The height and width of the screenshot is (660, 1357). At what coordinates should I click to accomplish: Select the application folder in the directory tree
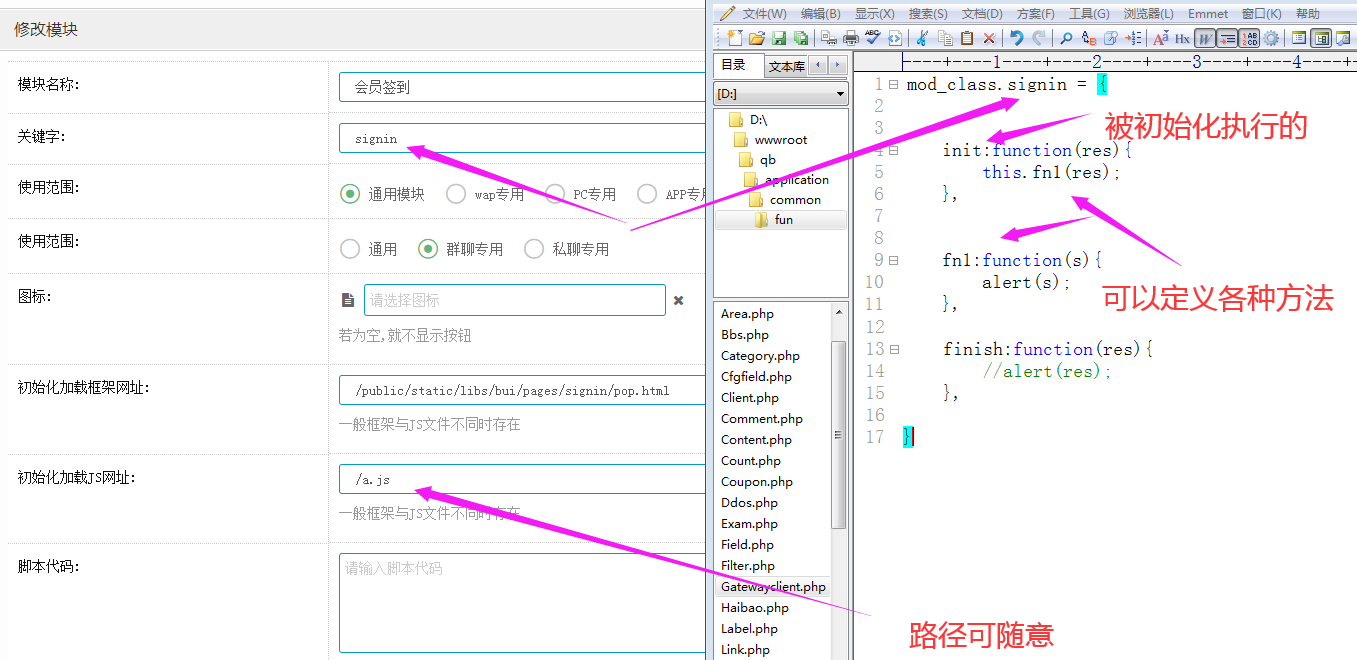[796, 180]
